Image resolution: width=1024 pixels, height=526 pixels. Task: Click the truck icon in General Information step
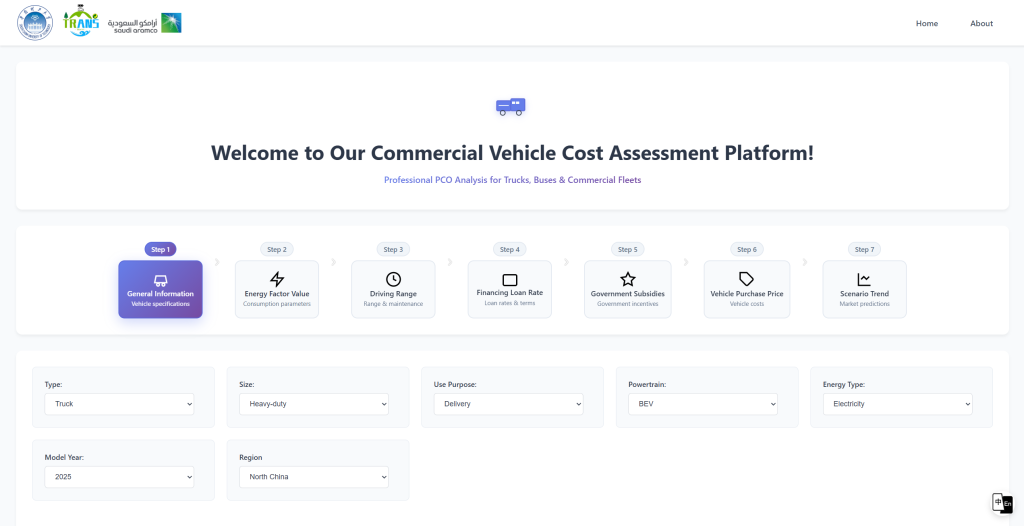click(x=160, y=279)
